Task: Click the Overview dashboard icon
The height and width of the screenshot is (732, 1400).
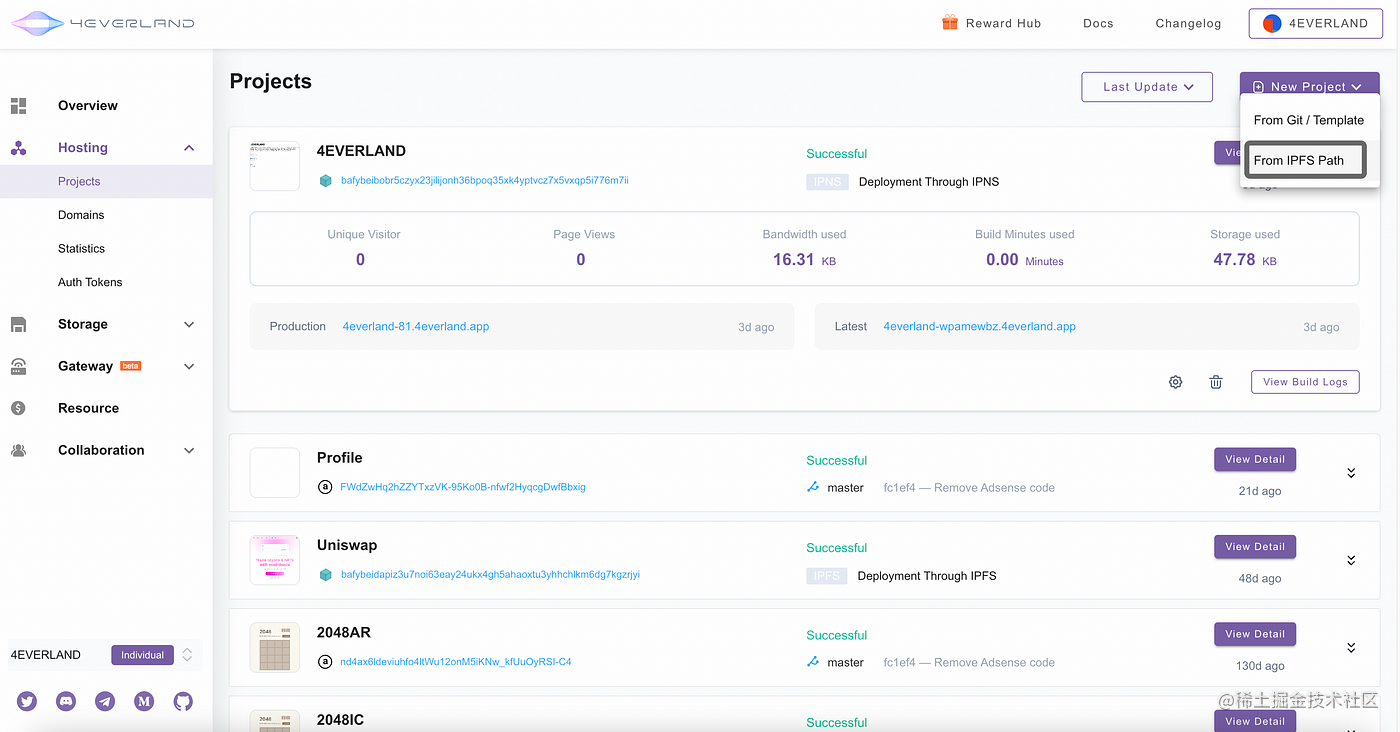Action: tap(18, 105)
